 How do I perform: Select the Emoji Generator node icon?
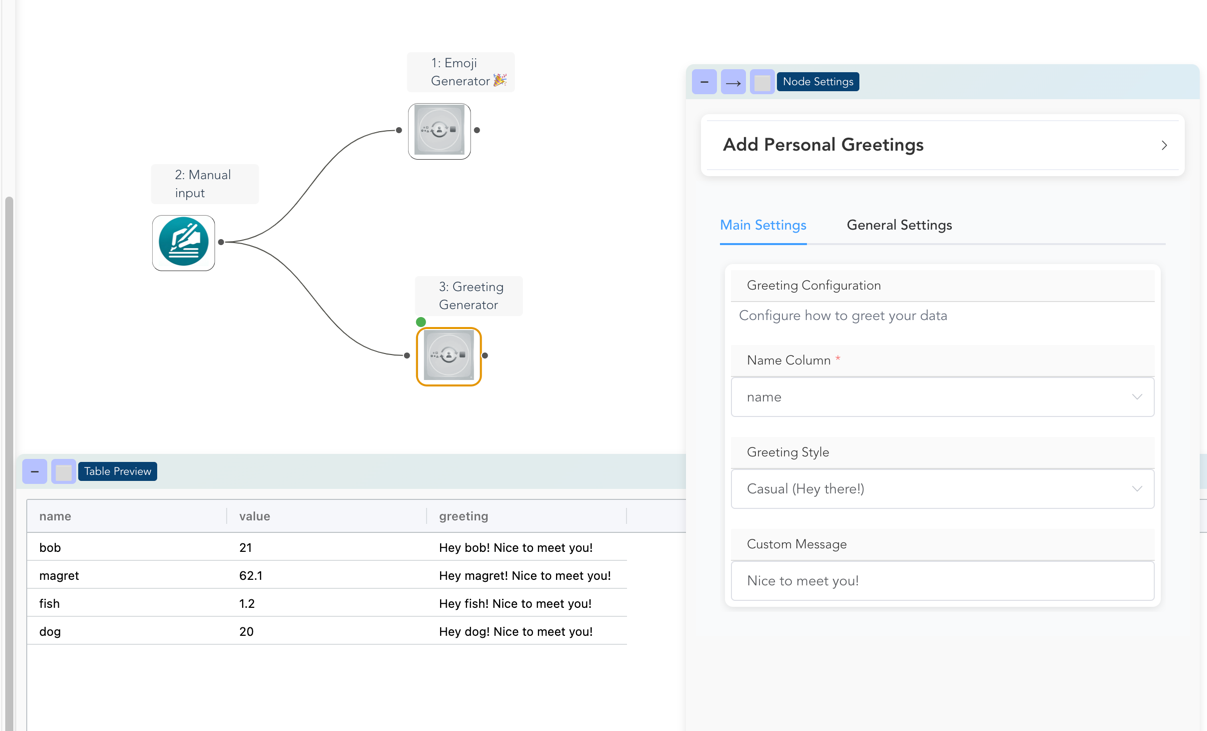point(439,131)
